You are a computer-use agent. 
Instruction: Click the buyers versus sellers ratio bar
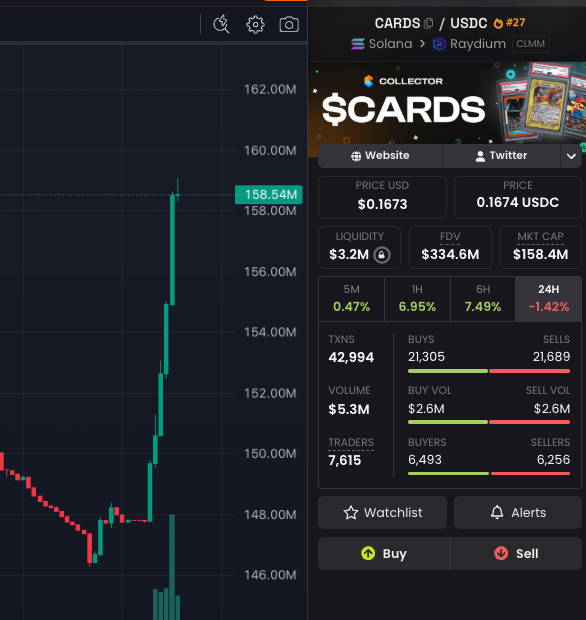click(x=489, y=473)
